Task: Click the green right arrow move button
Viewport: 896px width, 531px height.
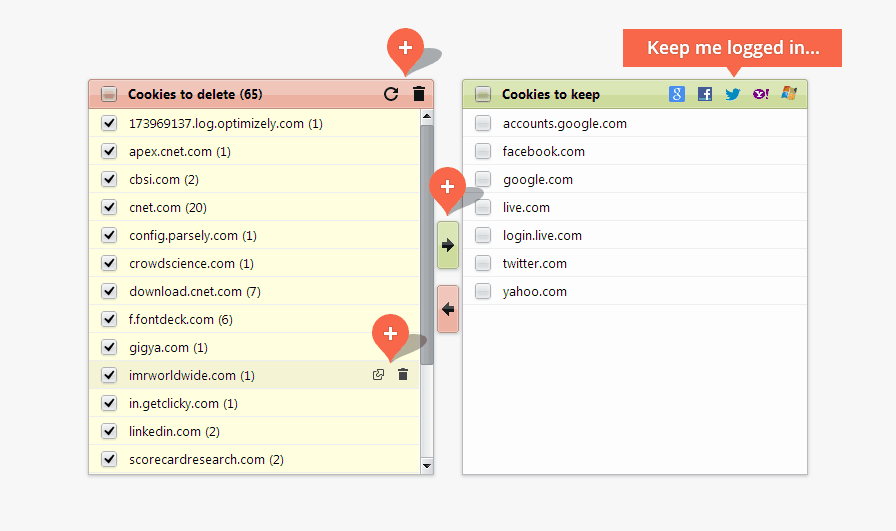Action: pyautogui.click(x=448, y=245)
